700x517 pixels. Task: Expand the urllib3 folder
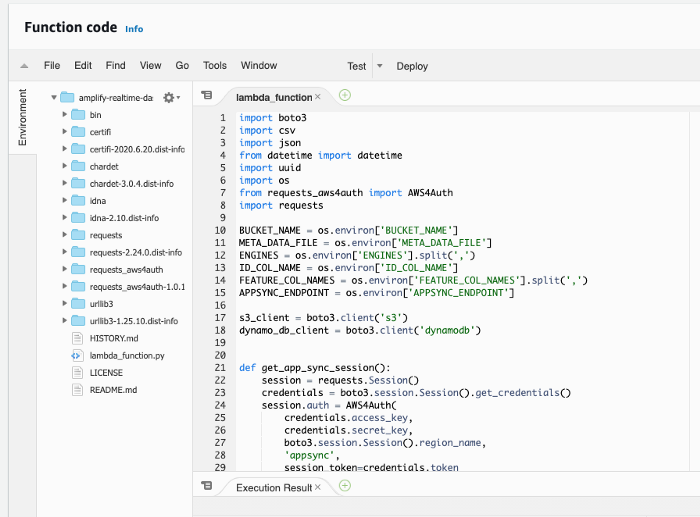pos(64,303)
